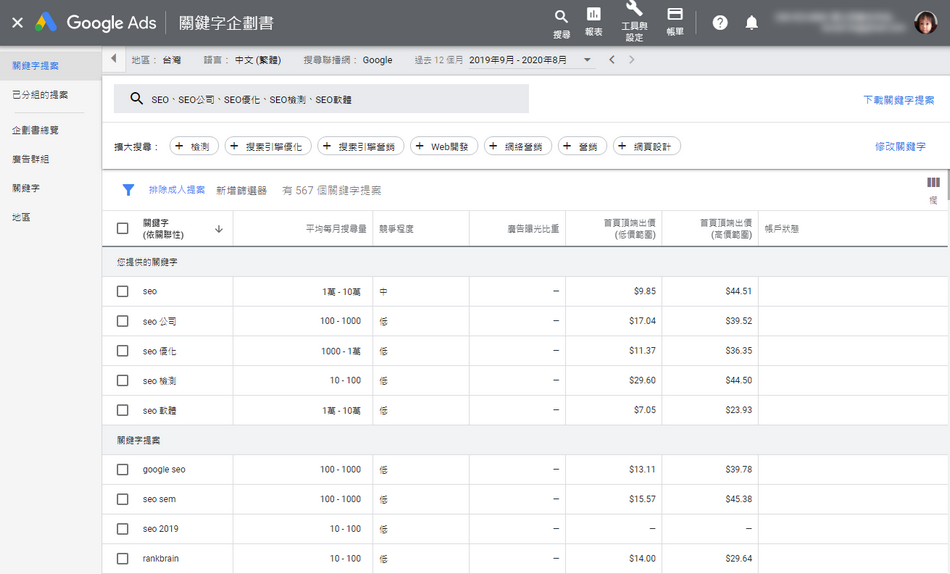Close the keyword planner with X icon

18,23
